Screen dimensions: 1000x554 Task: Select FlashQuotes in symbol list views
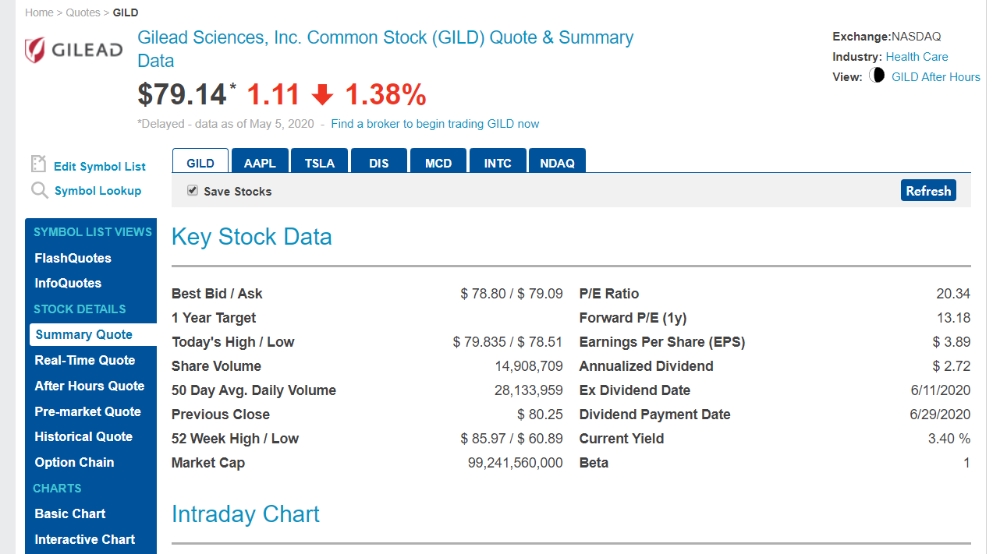pos(73,258)
